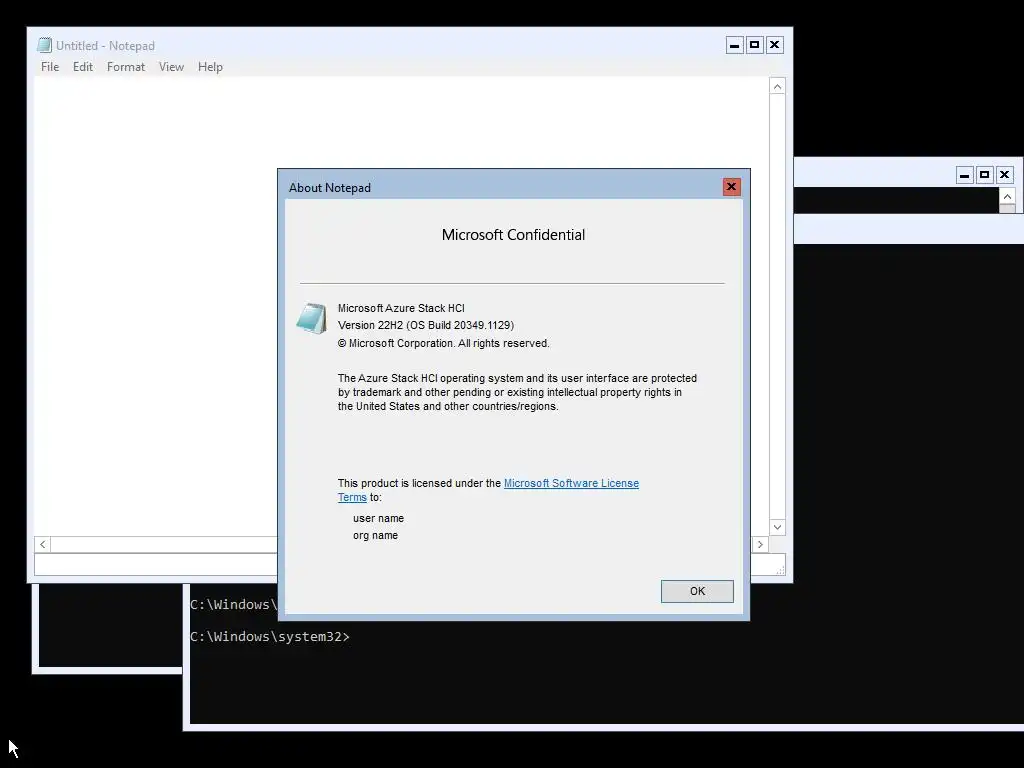Click the Notepad title bar app icon
1024x768 pixels.
(44, 45)
